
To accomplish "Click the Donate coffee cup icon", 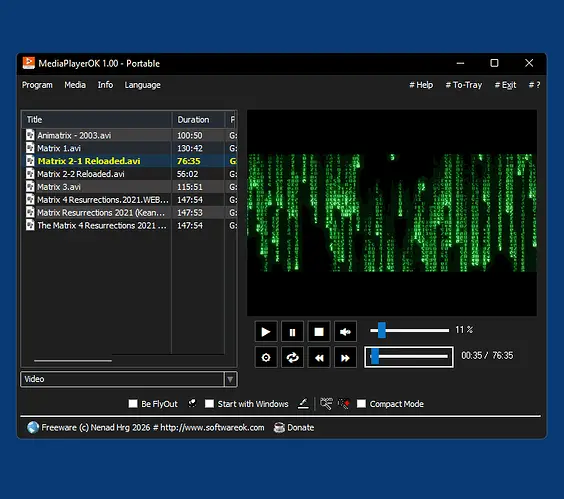I will click(x=279, y=427).
